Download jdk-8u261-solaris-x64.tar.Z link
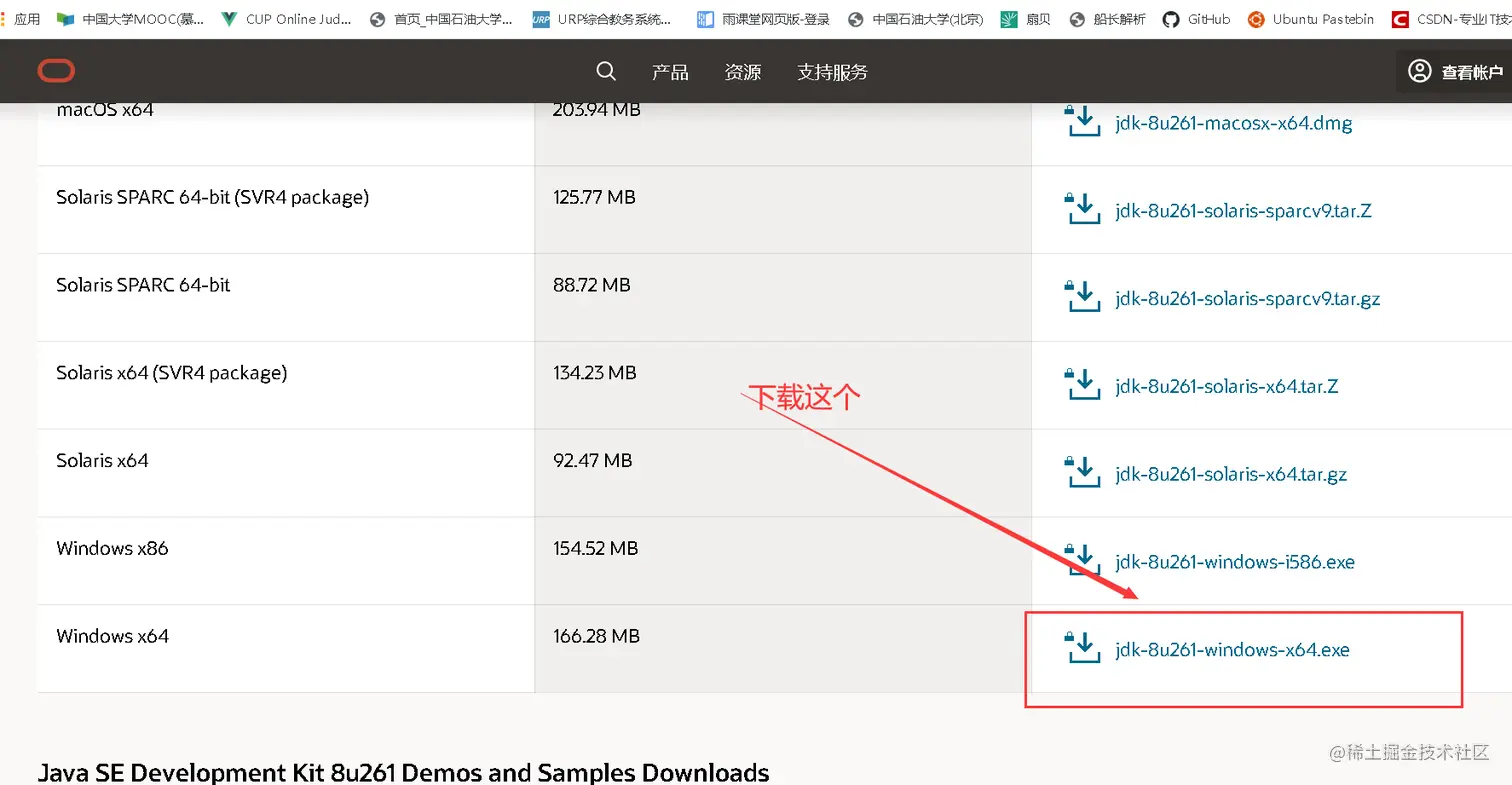1512x785 pixels. pyautogui.click(x=1227, y=386)
